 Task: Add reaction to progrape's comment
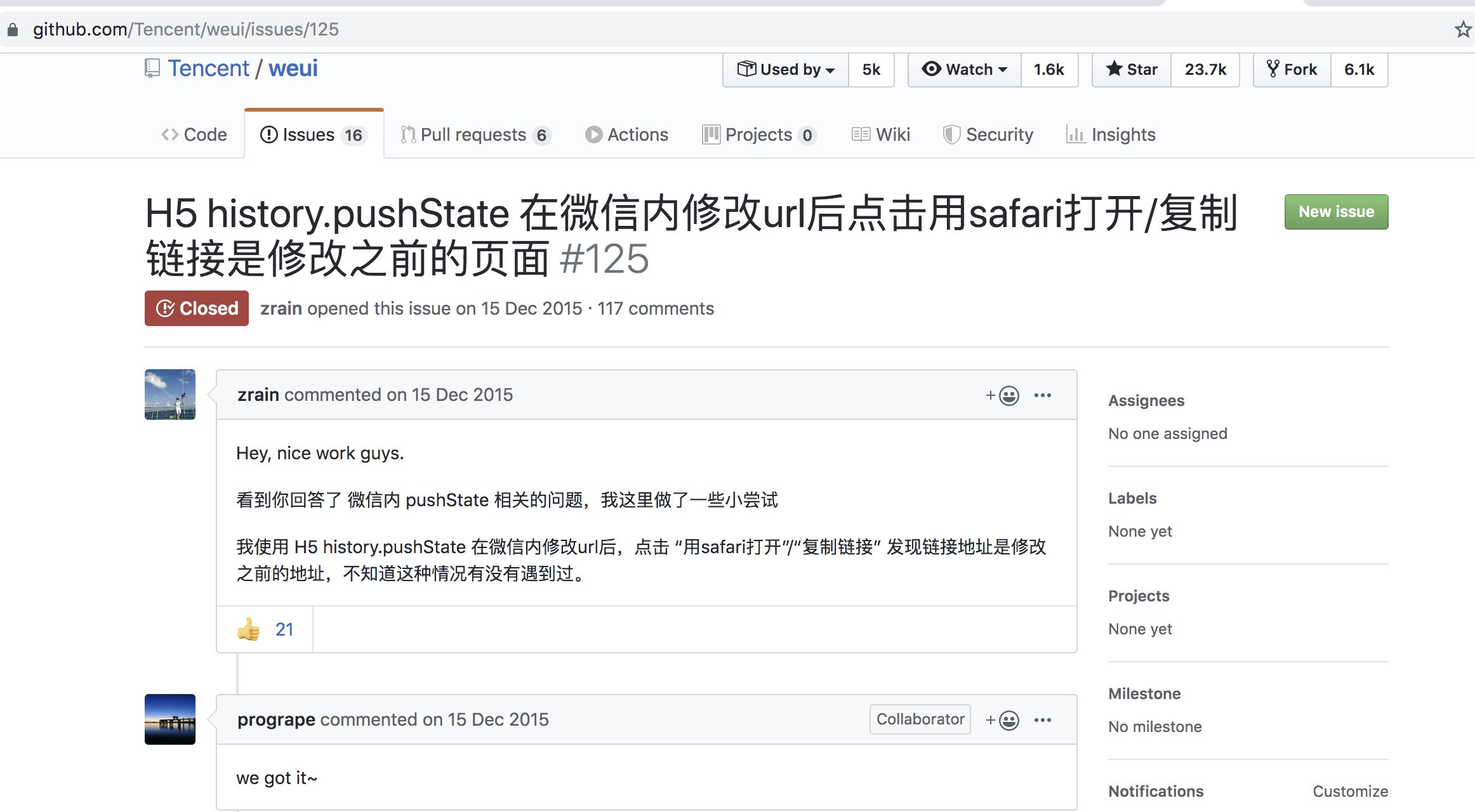[1002, 720]
